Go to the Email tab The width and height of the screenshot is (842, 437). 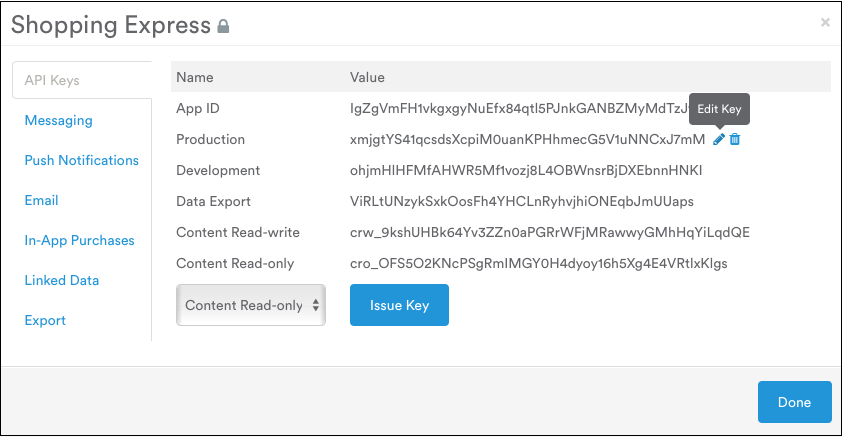tap(41, 200)
